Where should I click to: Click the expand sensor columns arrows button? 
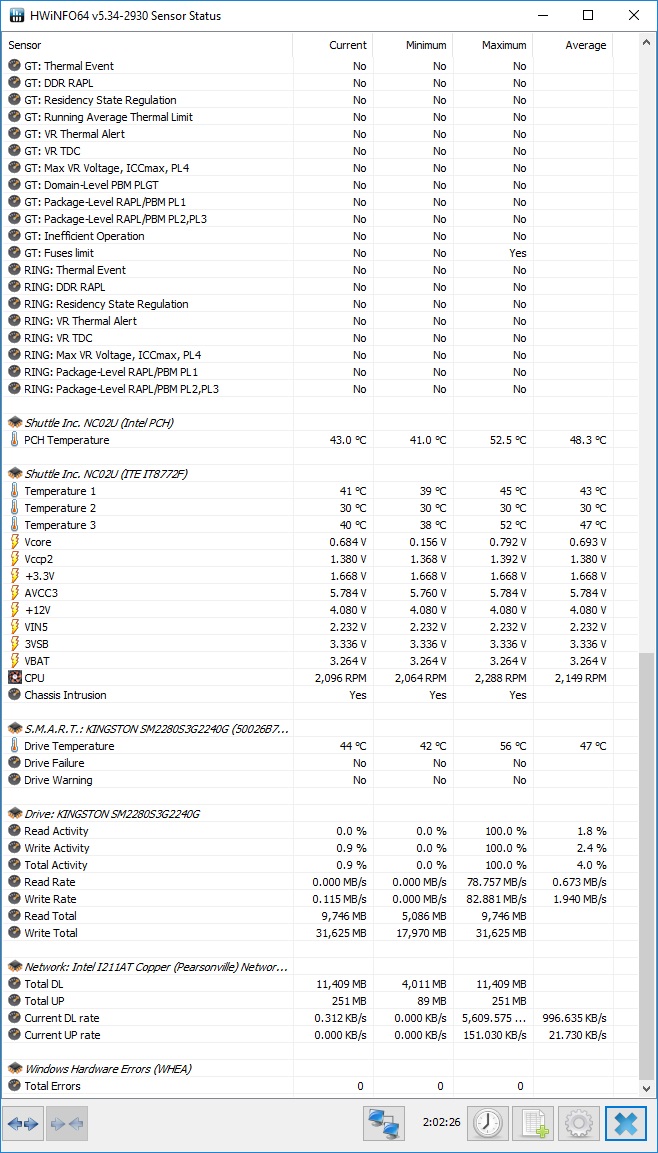pyautogui.click(x=24, y=1124)
